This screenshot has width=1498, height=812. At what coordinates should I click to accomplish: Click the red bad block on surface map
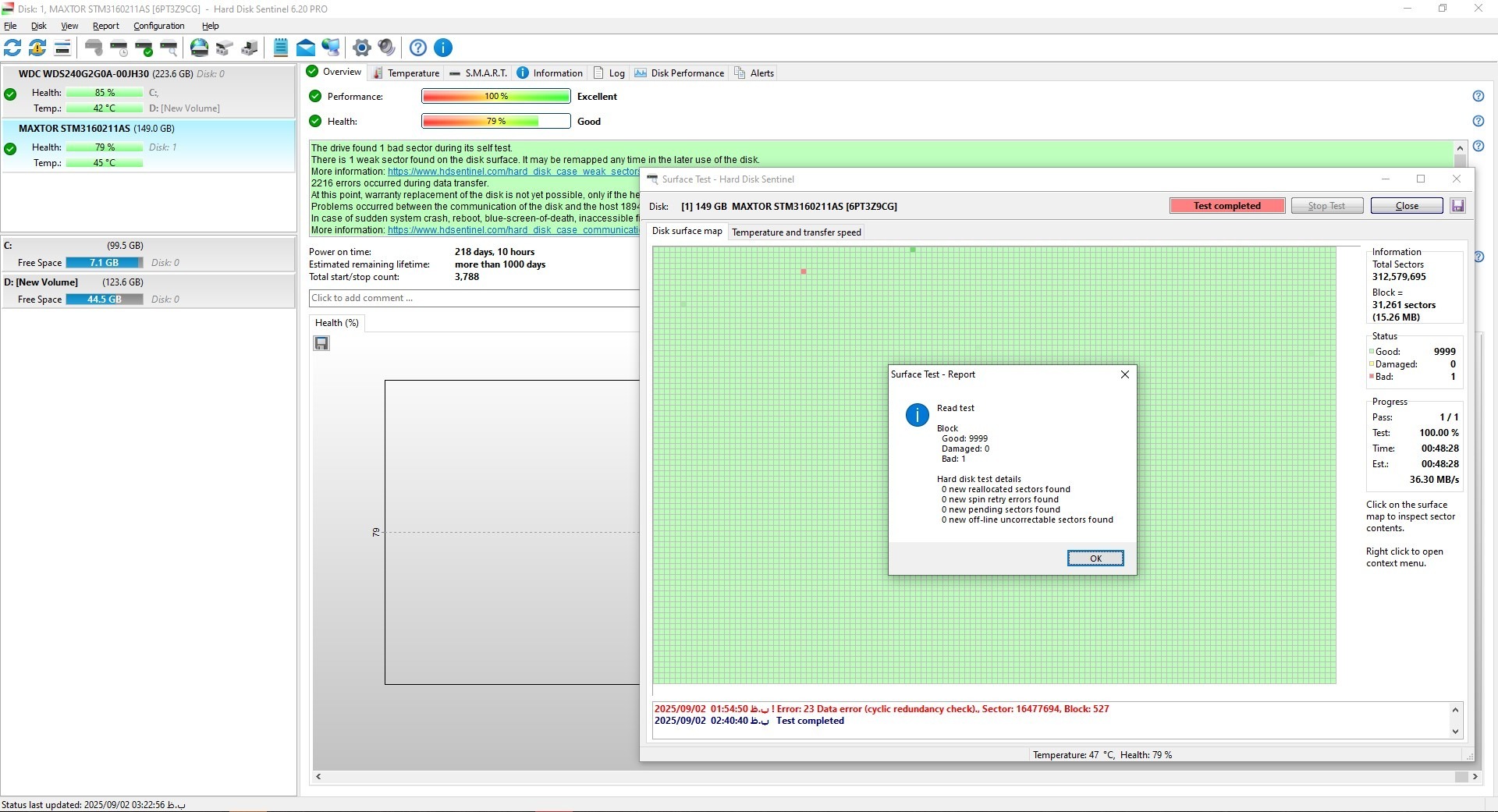(x=804, y=271)
